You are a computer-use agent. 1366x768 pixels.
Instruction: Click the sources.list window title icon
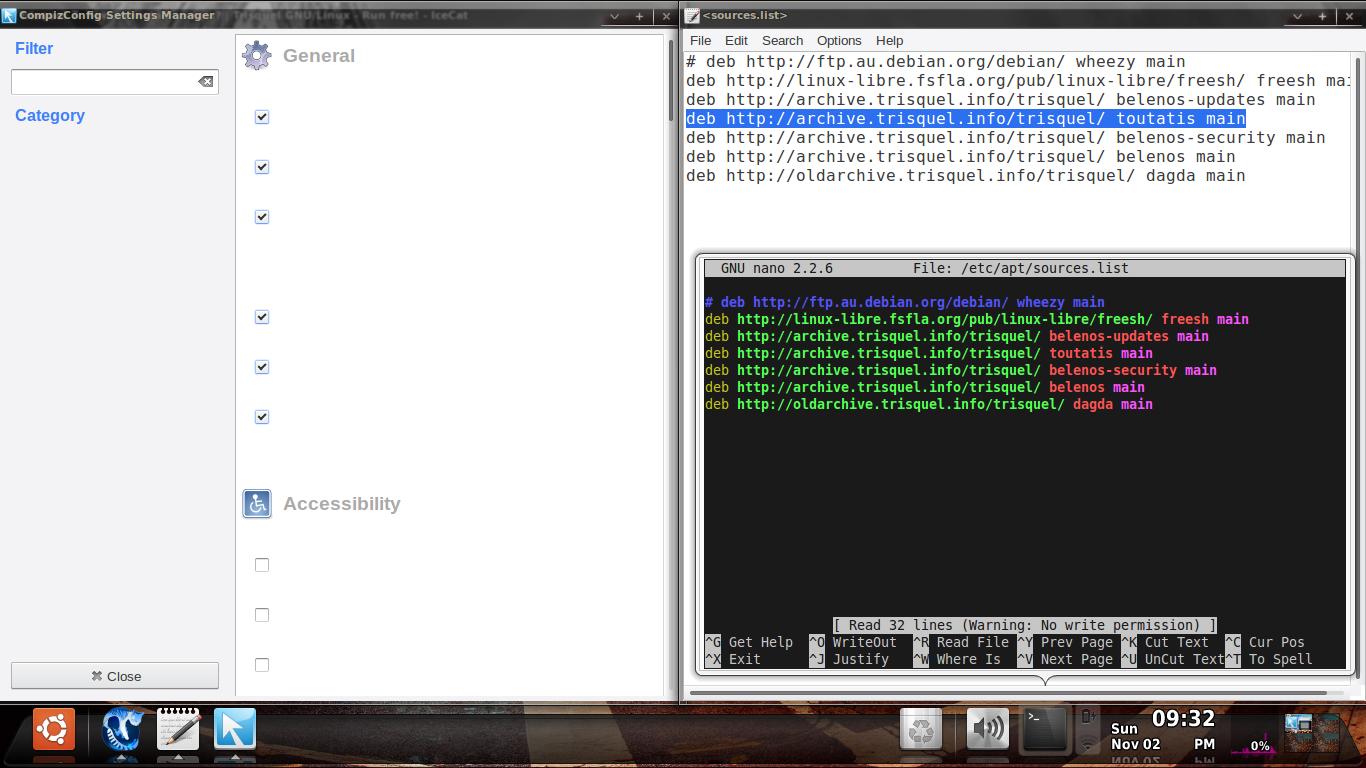pos(692,16)
